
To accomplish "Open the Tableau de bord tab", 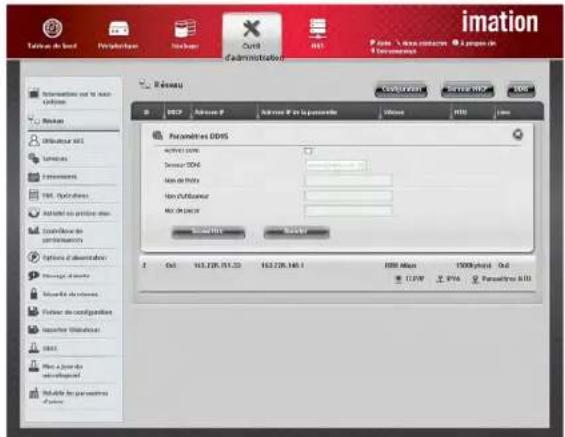I will pos(52,34).
